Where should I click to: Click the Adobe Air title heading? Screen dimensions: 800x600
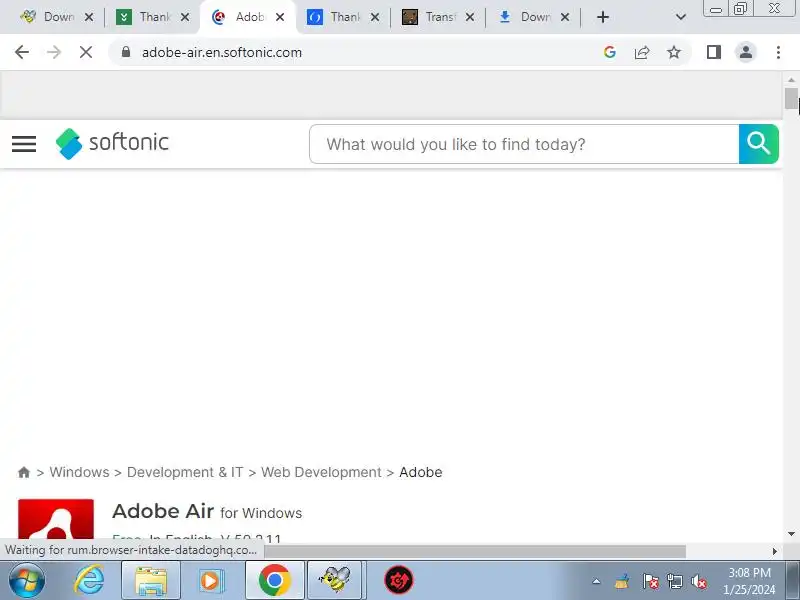tap(163, 511)
